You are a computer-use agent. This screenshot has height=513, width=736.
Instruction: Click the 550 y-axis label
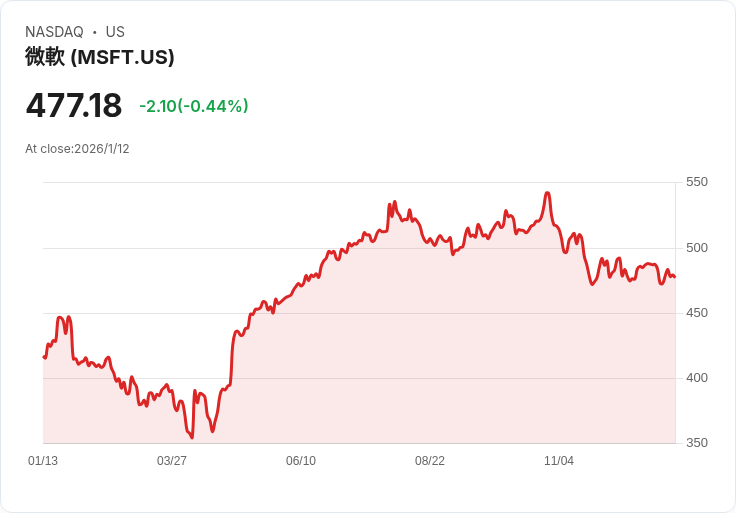[x=697, y=182]
